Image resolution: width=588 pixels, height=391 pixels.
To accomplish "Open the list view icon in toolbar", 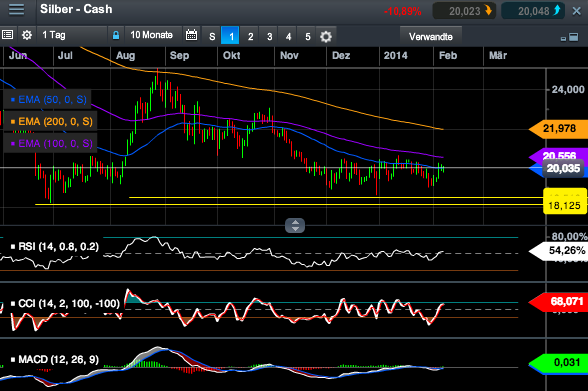I will (8, 35).
